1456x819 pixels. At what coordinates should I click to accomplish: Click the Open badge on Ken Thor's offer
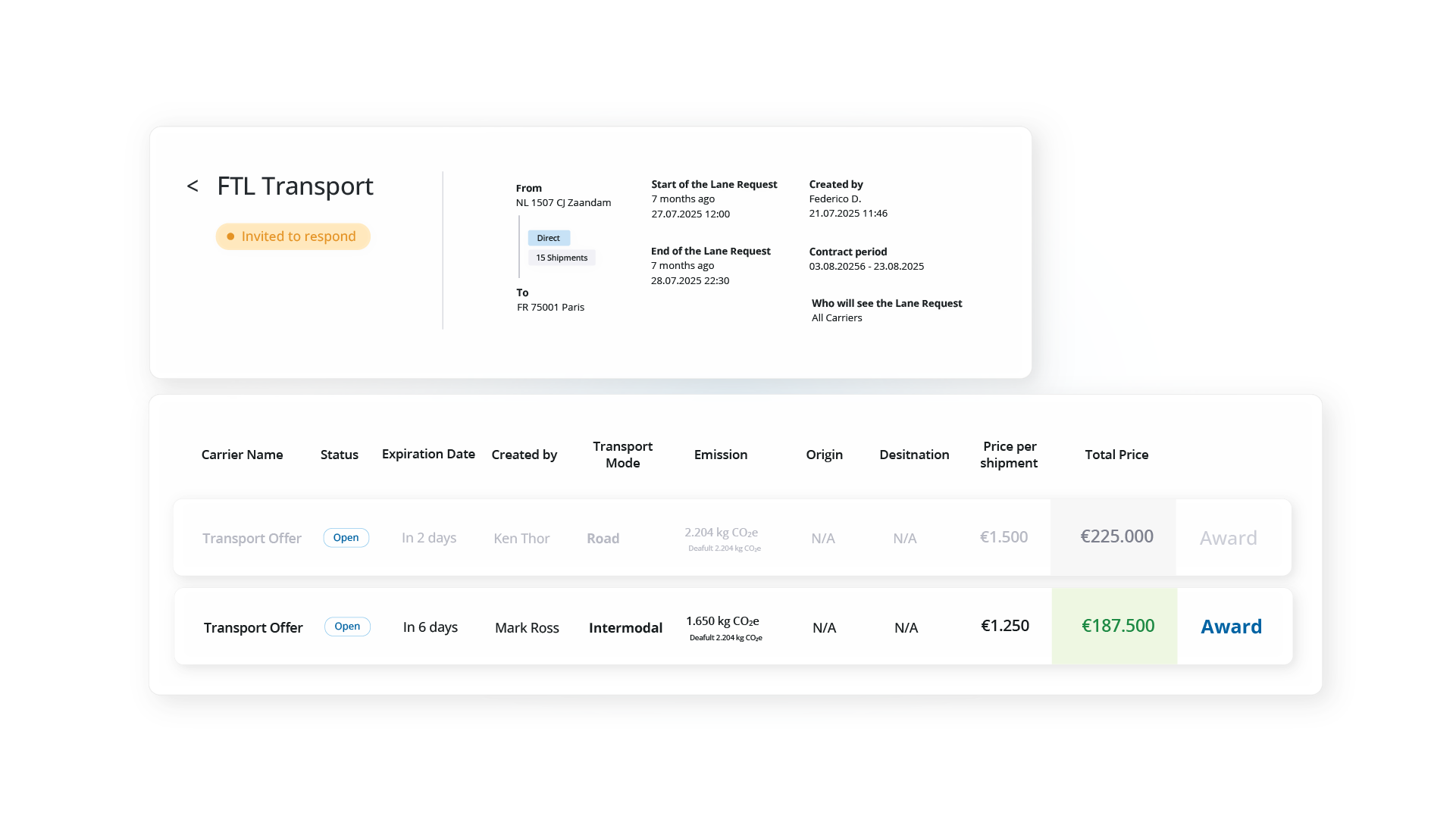346,537
